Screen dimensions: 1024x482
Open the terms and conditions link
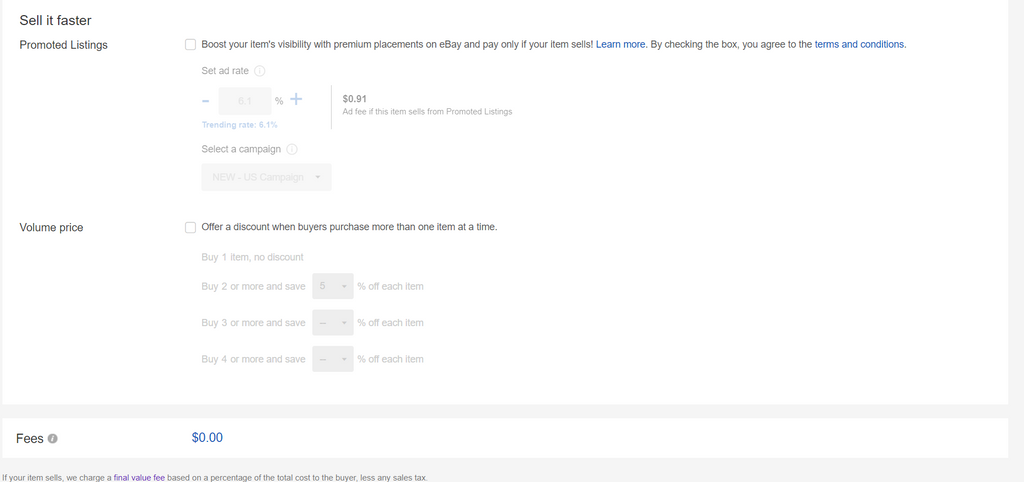point(859,44)
